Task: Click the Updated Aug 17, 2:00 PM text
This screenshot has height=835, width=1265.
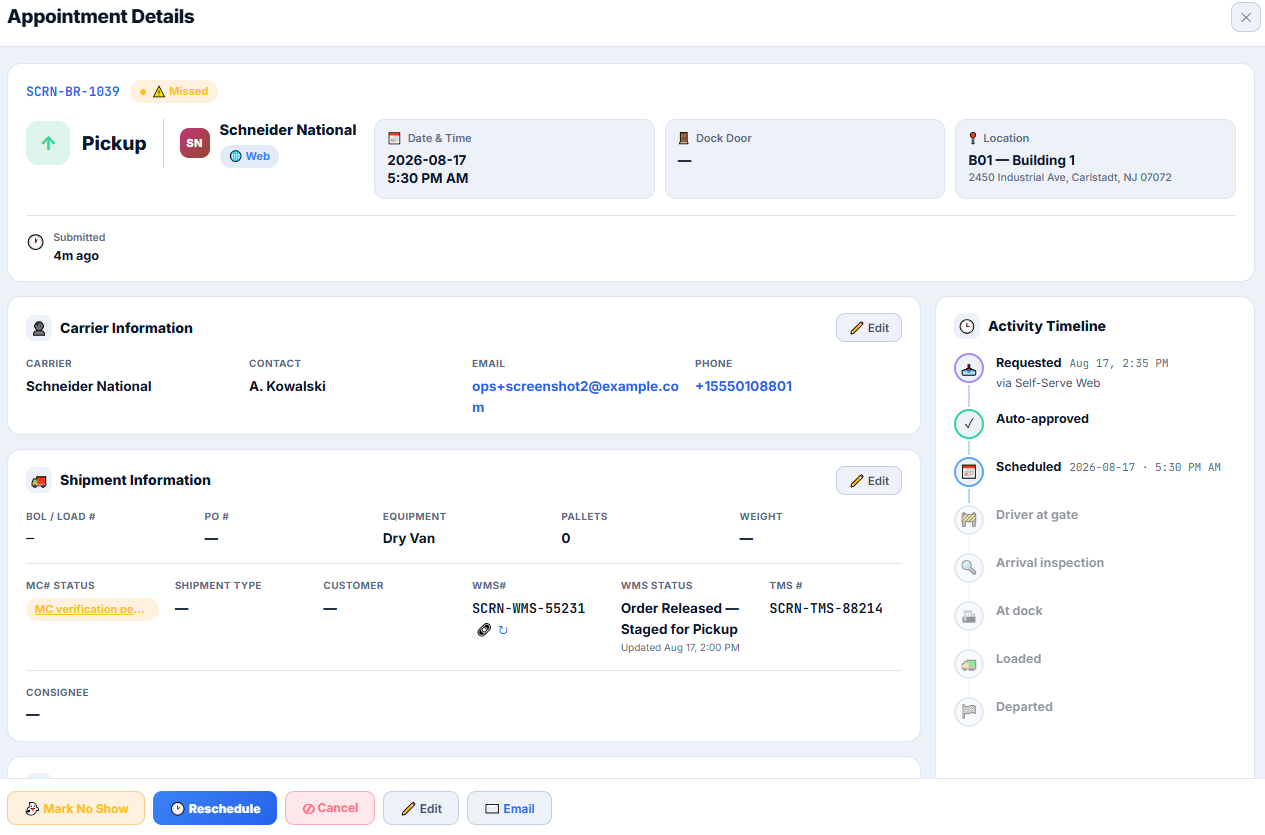Action: (x=680, y=648)
